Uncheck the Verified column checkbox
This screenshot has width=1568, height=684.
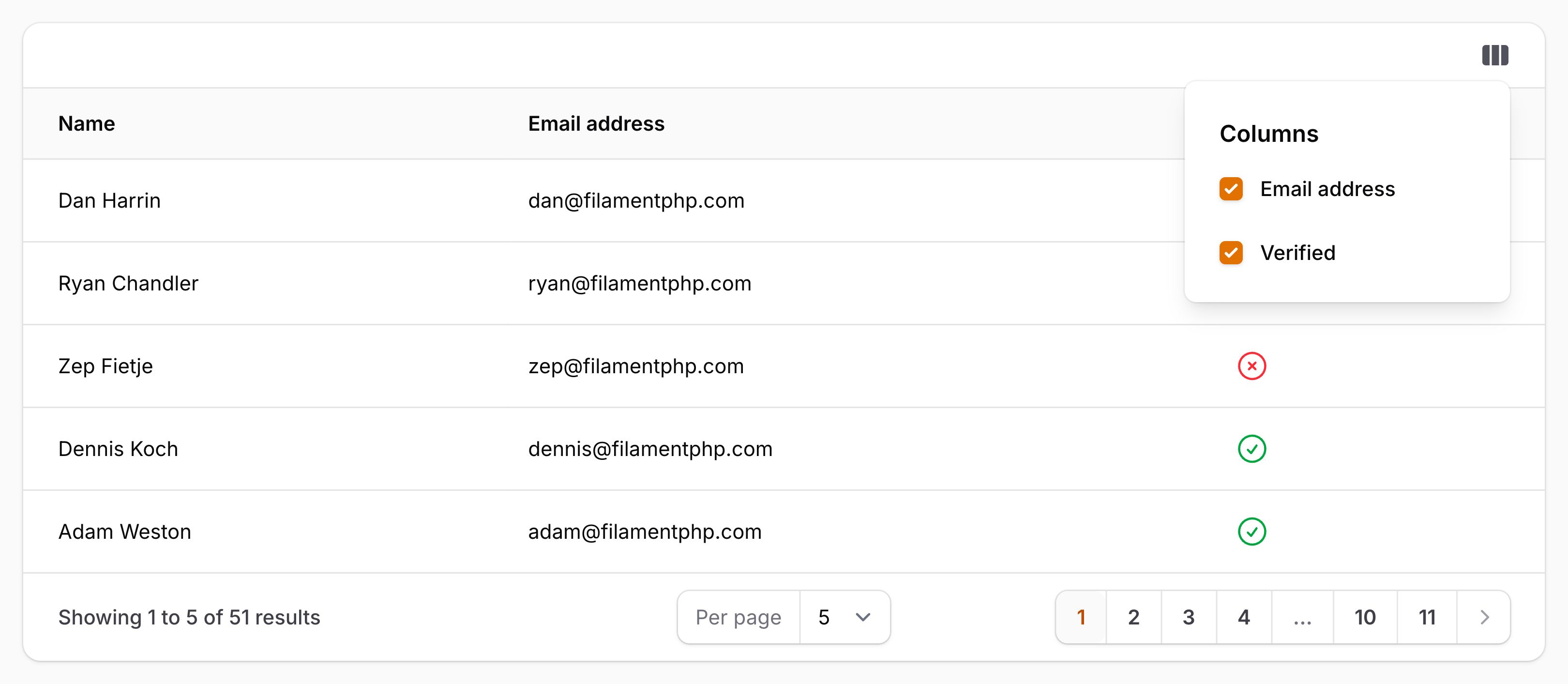click(1231, 253)
